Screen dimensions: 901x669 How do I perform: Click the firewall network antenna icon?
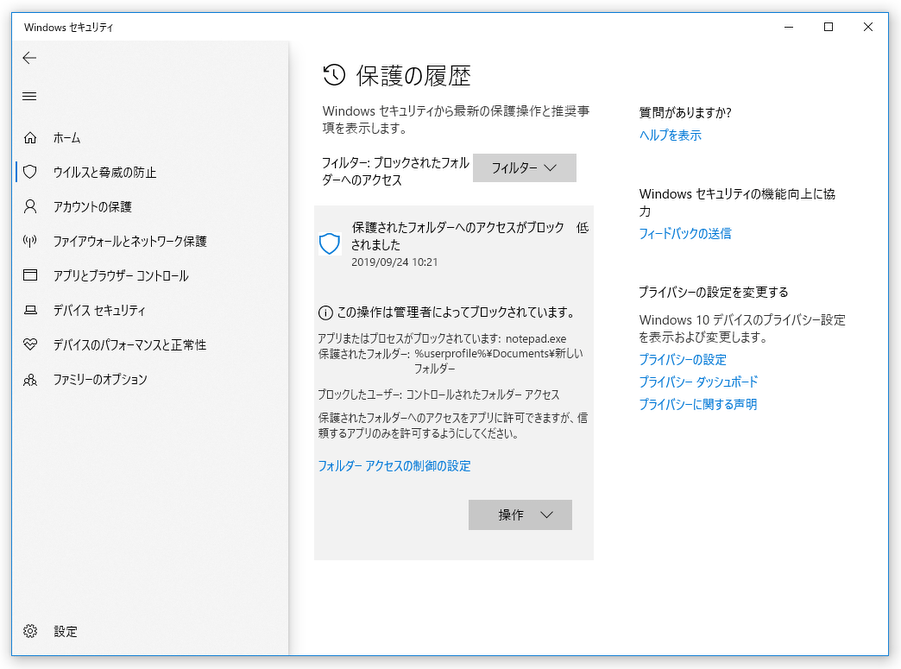point(30,241)
